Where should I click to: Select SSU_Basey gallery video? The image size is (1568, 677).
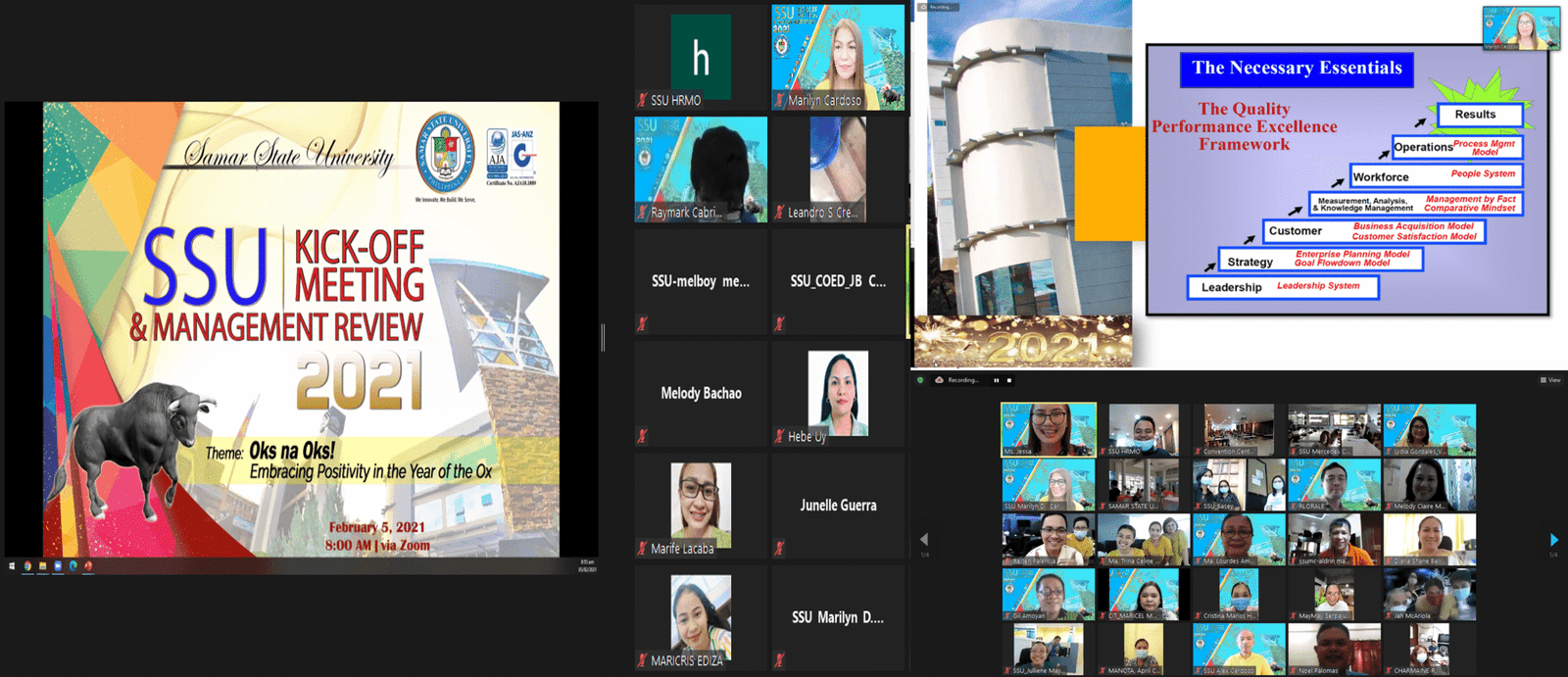(1239, 484)
